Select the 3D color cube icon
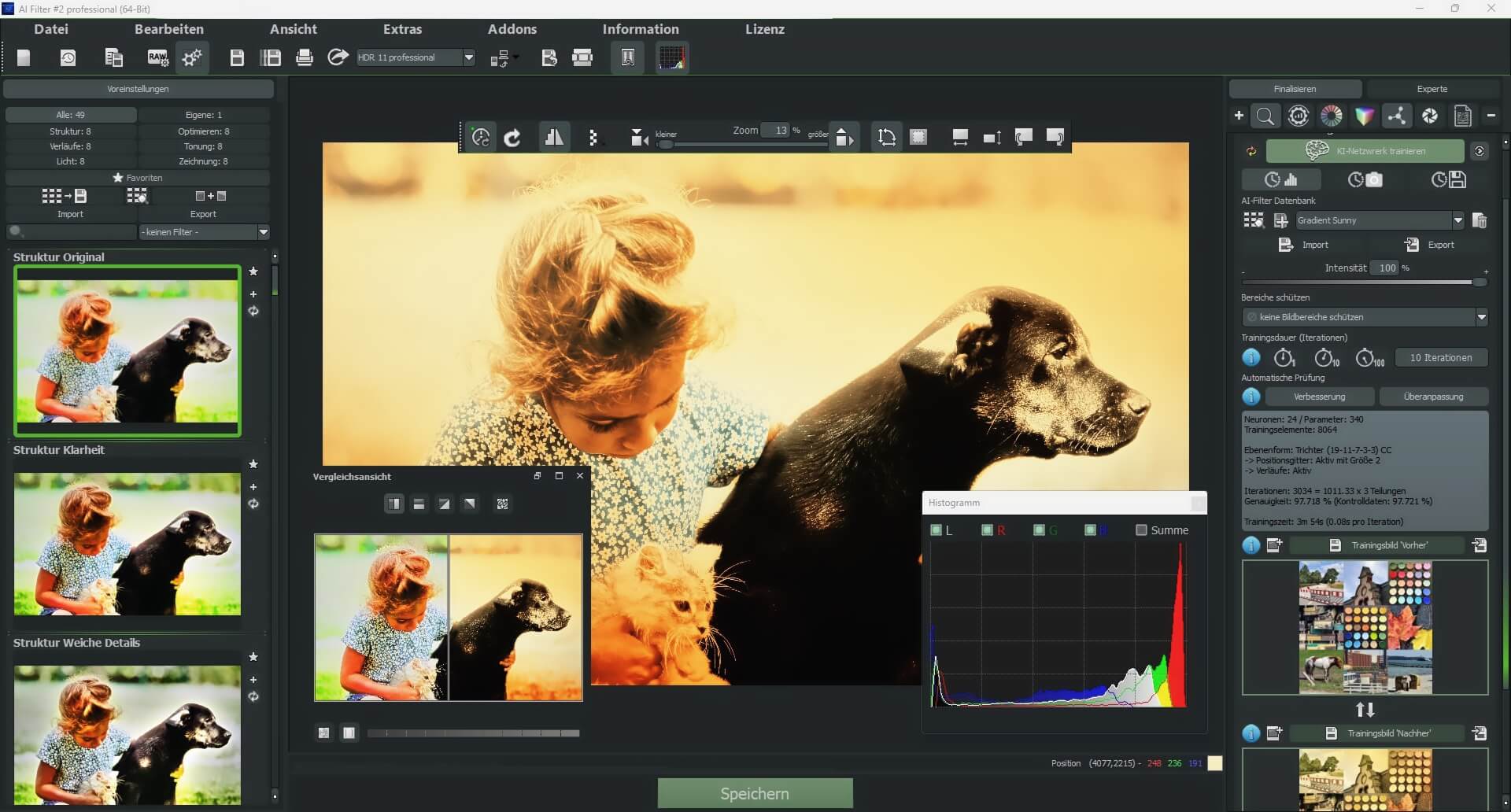Screen dimensions: 1511x812 (1365, 116)
